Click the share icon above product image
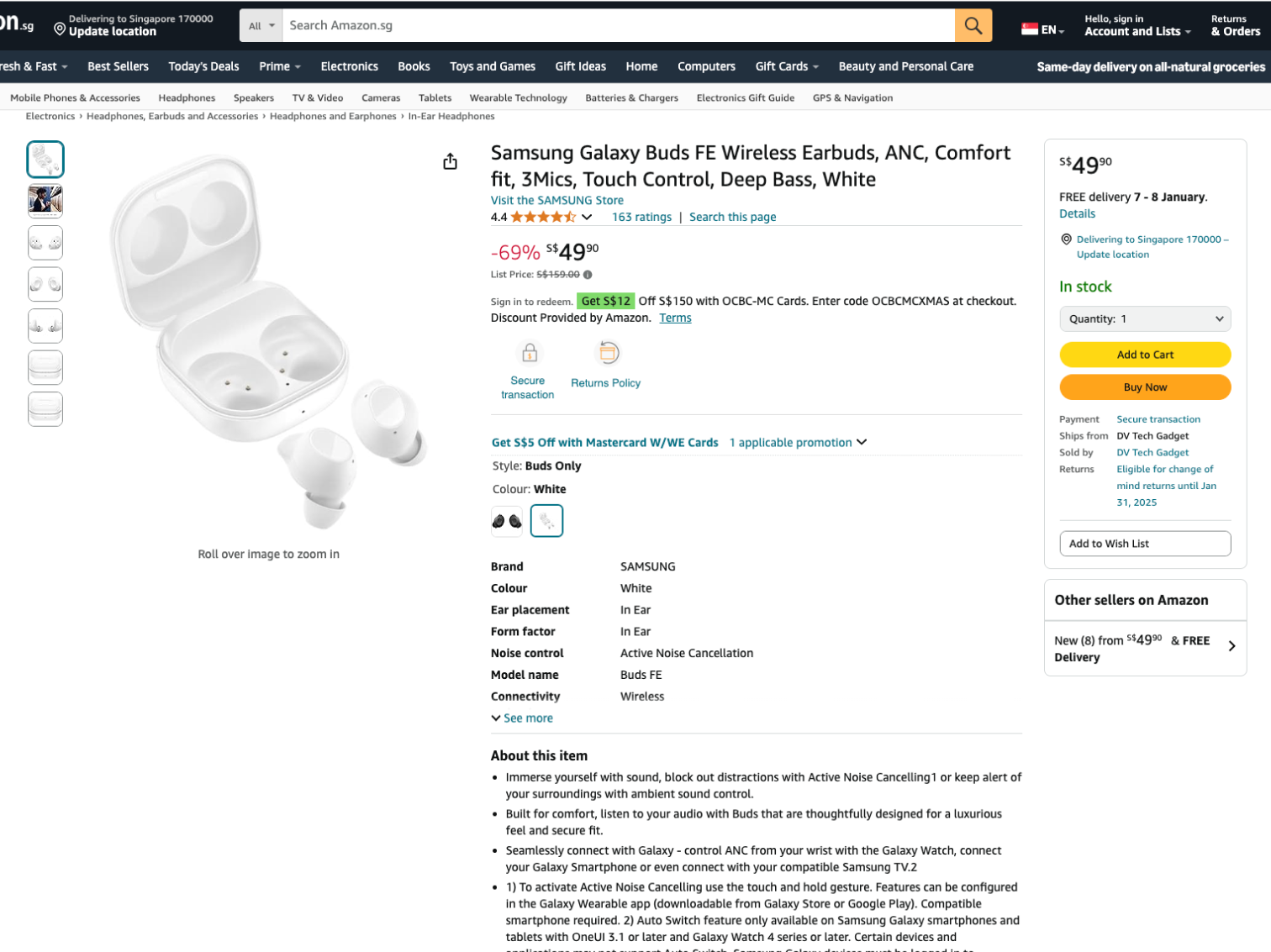1271x952 pixels. 451,161
